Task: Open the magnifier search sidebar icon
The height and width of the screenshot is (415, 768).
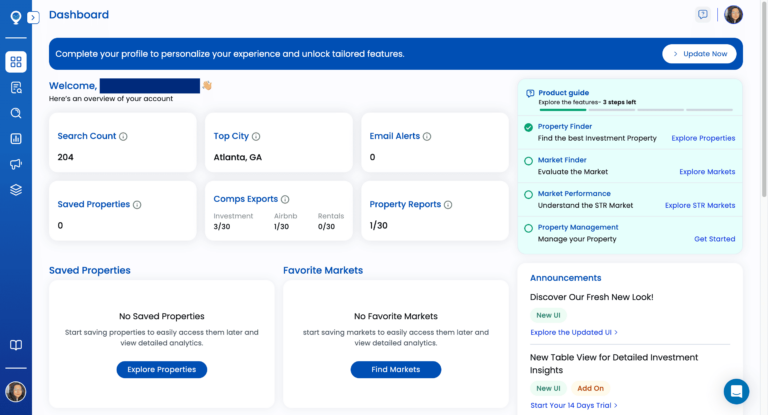Action: 16,113
